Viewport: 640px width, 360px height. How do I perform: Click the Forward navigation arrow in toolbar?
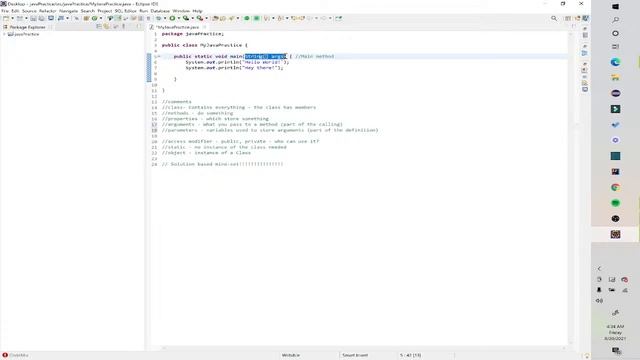323,18
